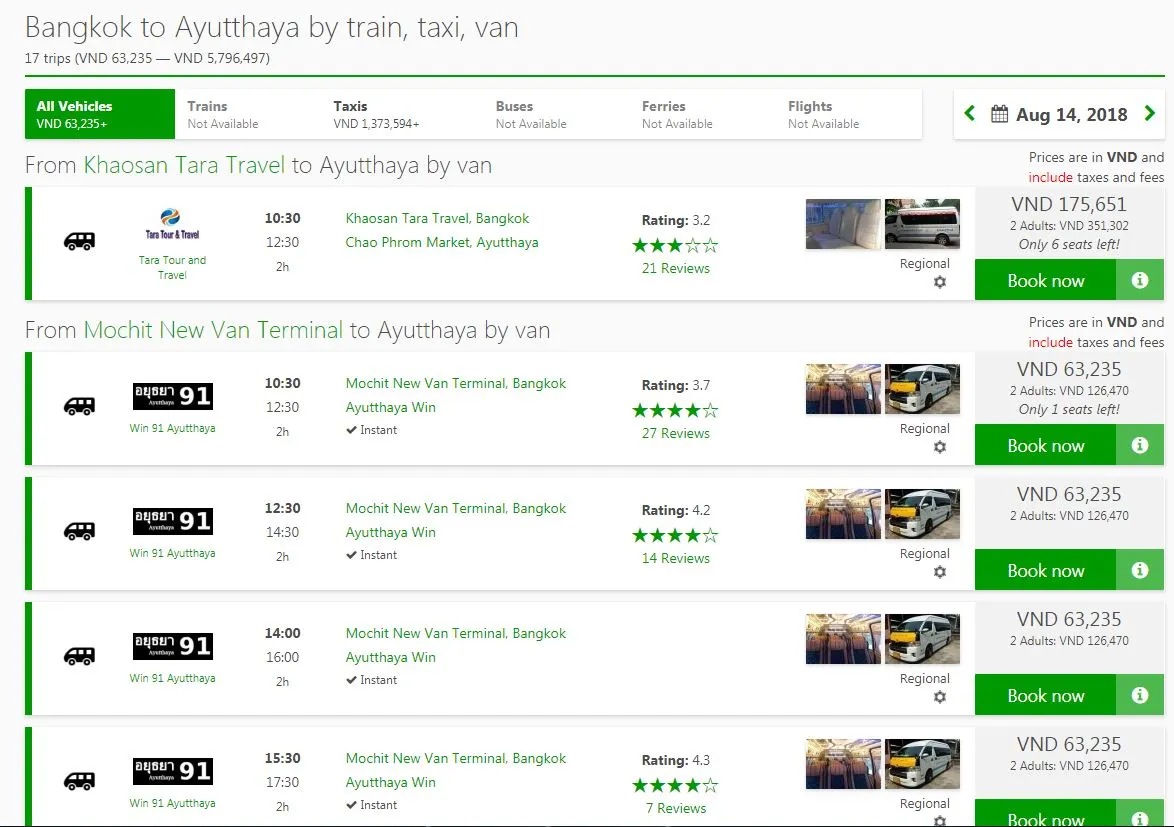
Task: Click 'Only 1 seats left!' text
Action: tap(1069, 409)
